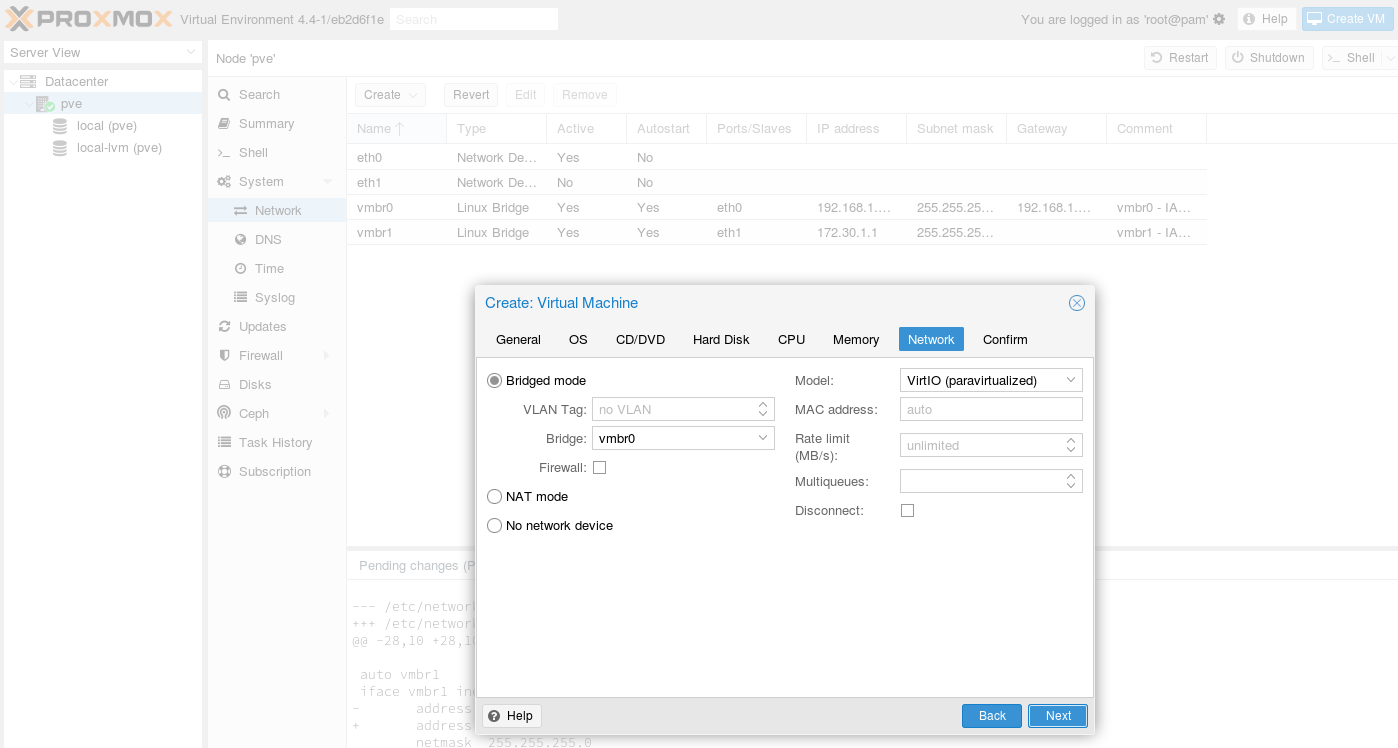The width and height of the screenshot is (1398, 748).
Task: Tick the Disconnect checkbox
Action: pyautogui.click(x=907, y=510)
